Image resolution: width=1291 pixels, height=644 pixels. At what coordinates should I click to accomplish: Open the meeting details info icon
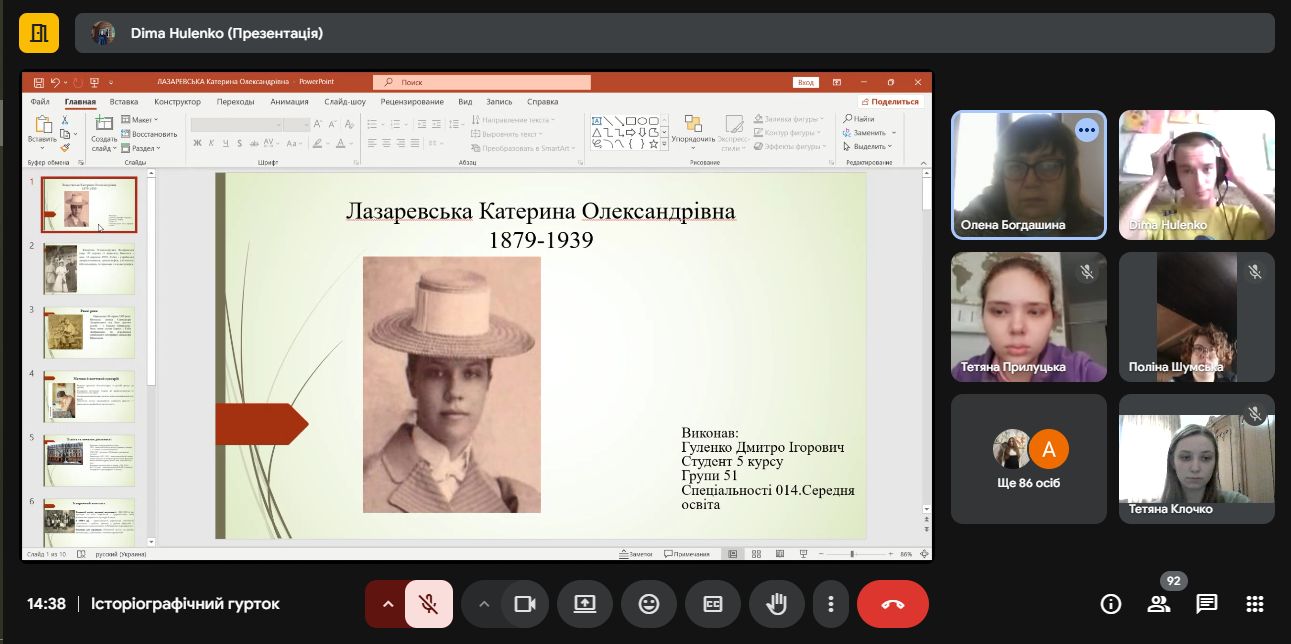(1110, 604)
